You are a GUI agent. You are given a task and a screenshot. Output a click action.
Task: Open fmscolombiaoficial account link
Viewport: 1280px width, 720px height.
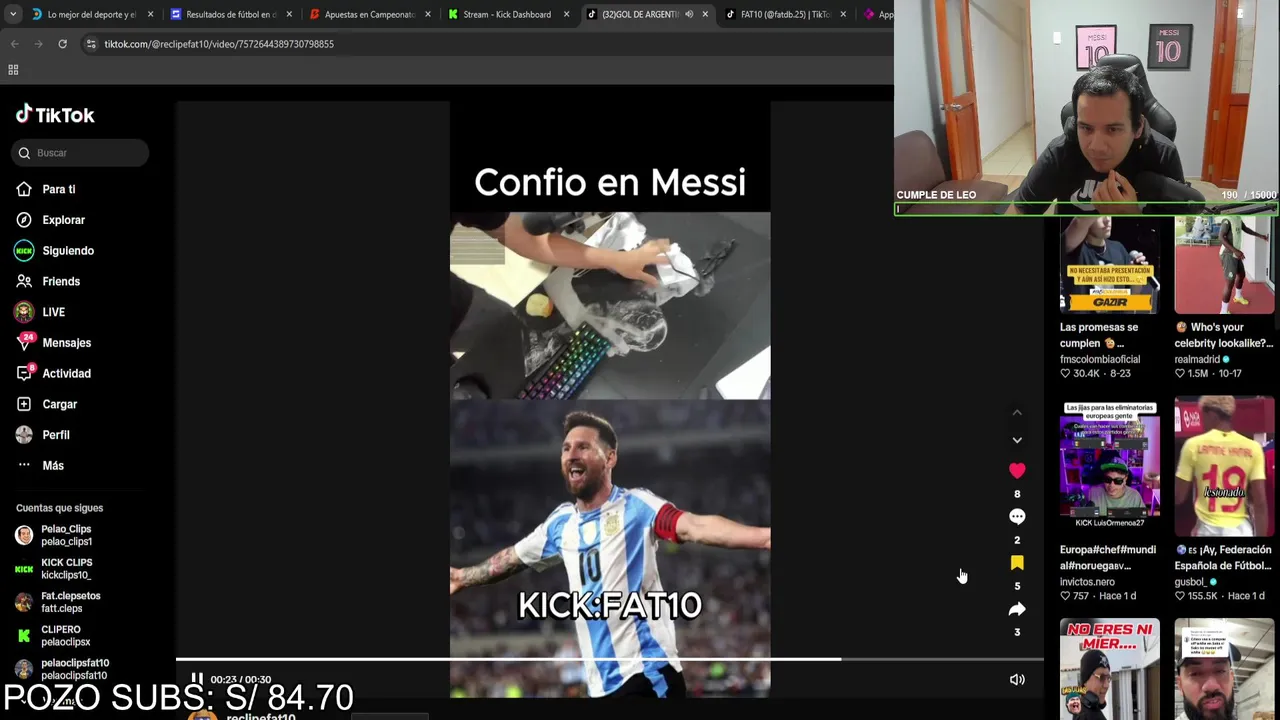pyautogui.click(x=1100, y=360)
